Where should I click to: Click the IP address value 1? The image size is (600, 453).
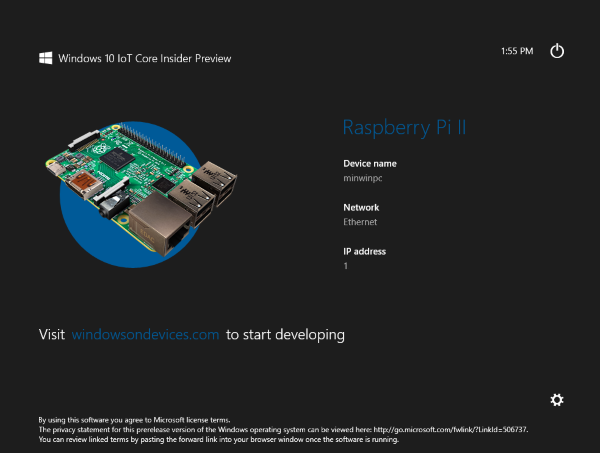pyautogui.click(x=346, y=266)
